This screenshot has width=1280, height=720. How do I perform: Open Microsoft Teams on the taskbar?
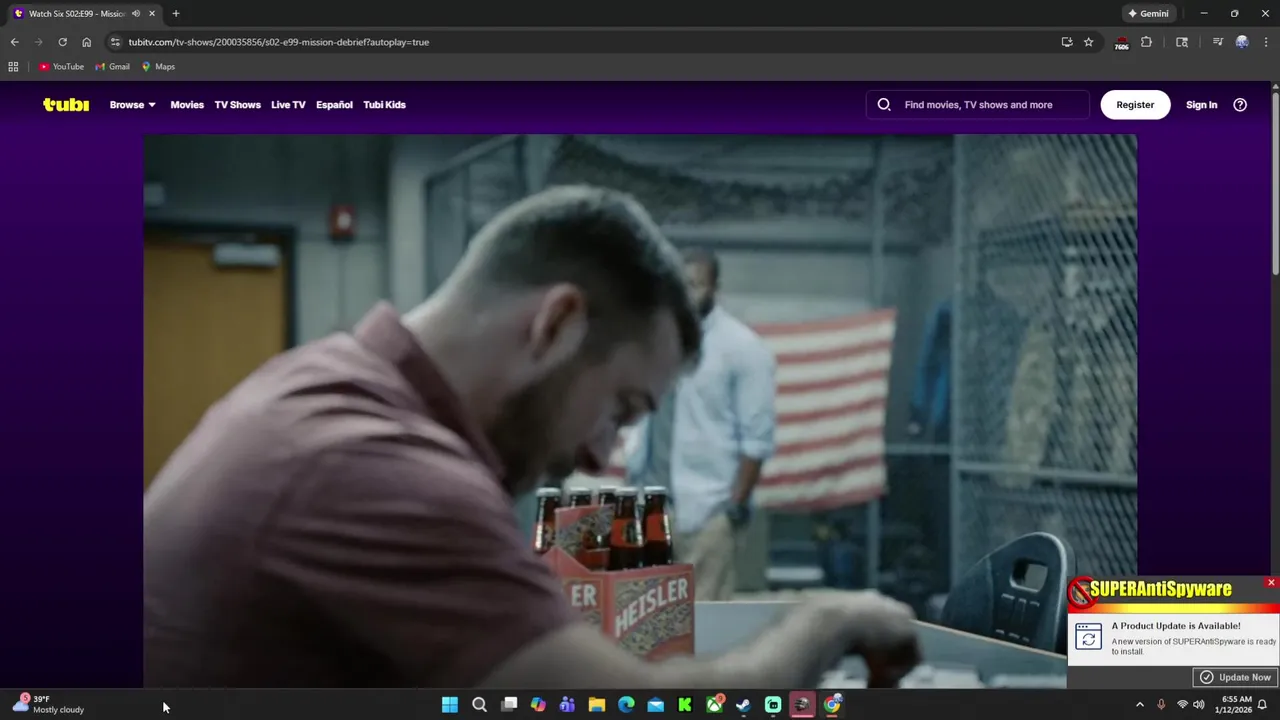click(x=567, y=705)
